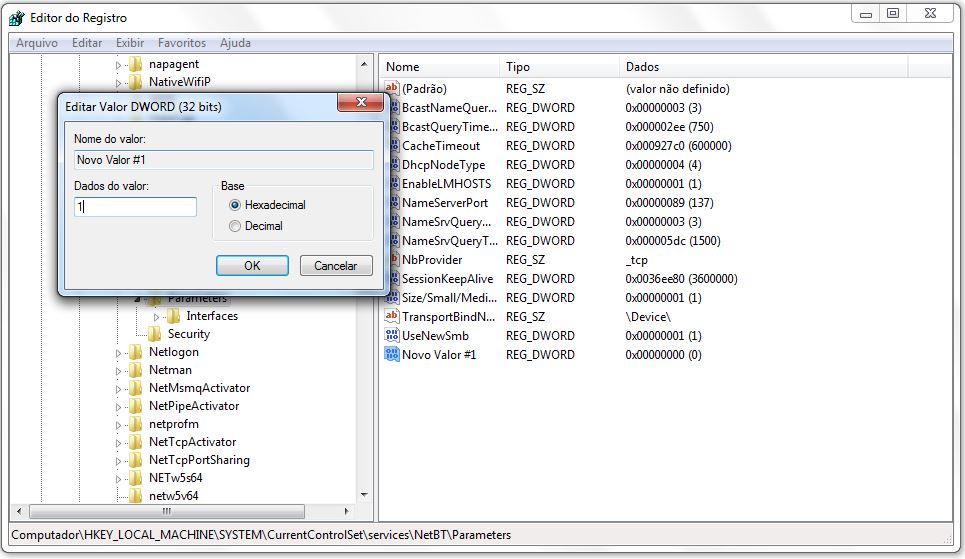This screenshot has height=559, width=965.
Task: Click the (Padrão) string value icon
Action: tap(391, 89)
